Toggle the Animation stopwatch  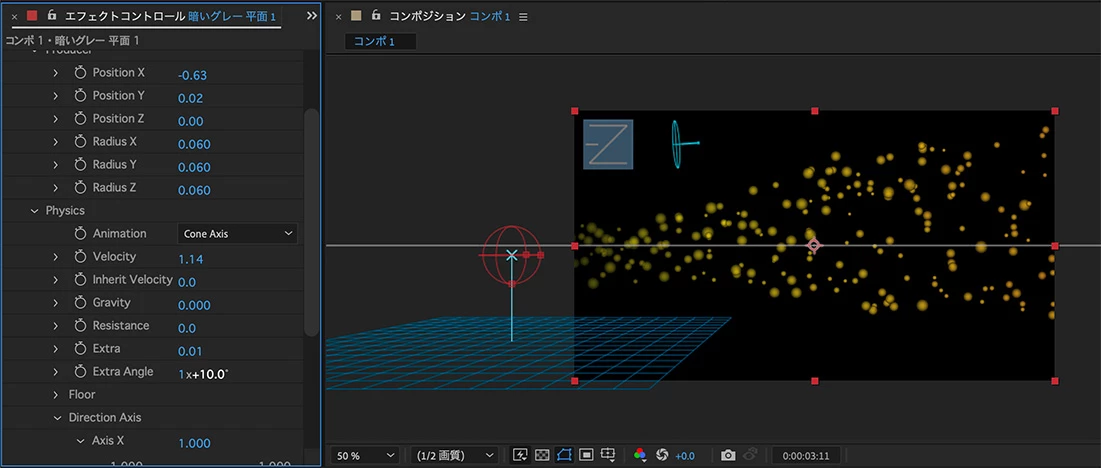pyautogui.click(x=80, y=234)
